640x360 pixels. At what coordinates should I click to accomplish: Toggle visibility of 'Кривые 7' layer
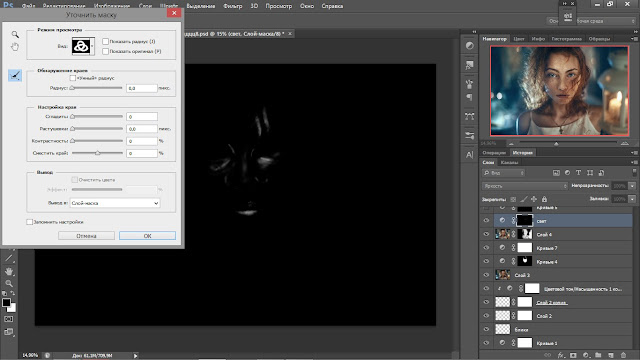pyautogui.click(x=486, y=248)
